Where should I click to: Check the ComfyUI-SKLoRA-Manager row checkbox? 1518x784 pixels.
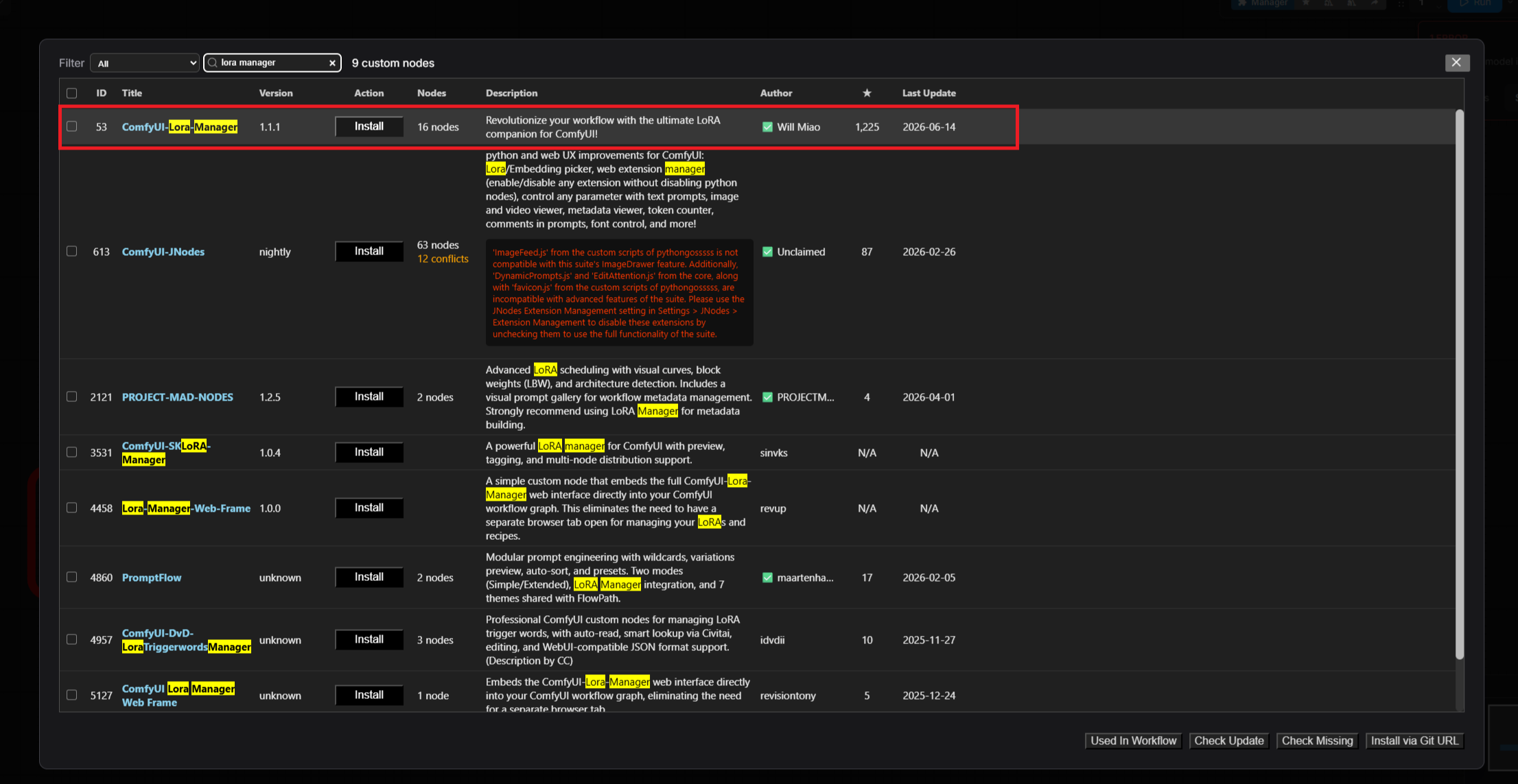tap(72, 453)
